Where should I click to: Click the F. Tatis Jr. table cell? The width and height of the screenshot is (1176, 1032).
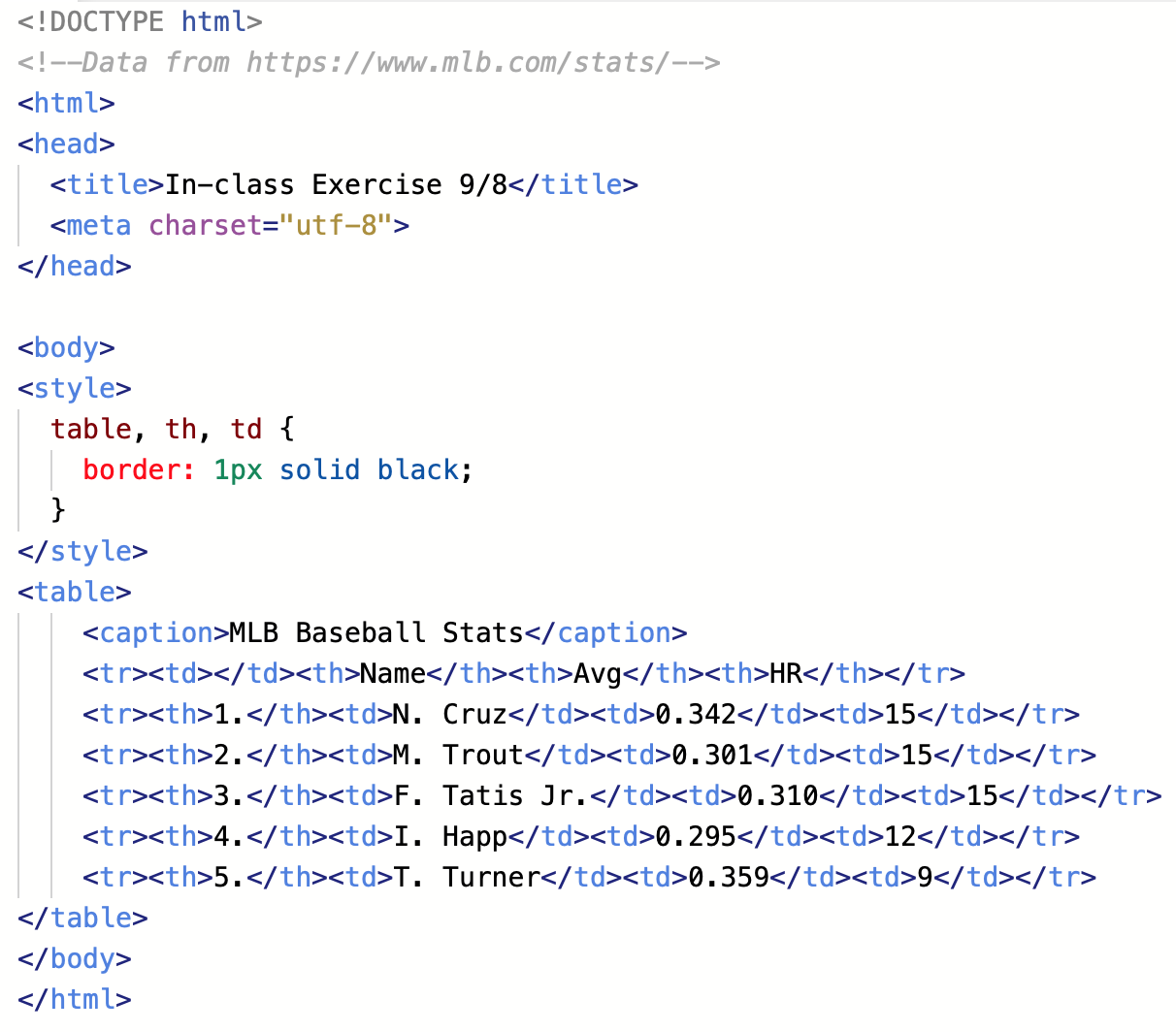pyautogui.click(x=490, y=795)
